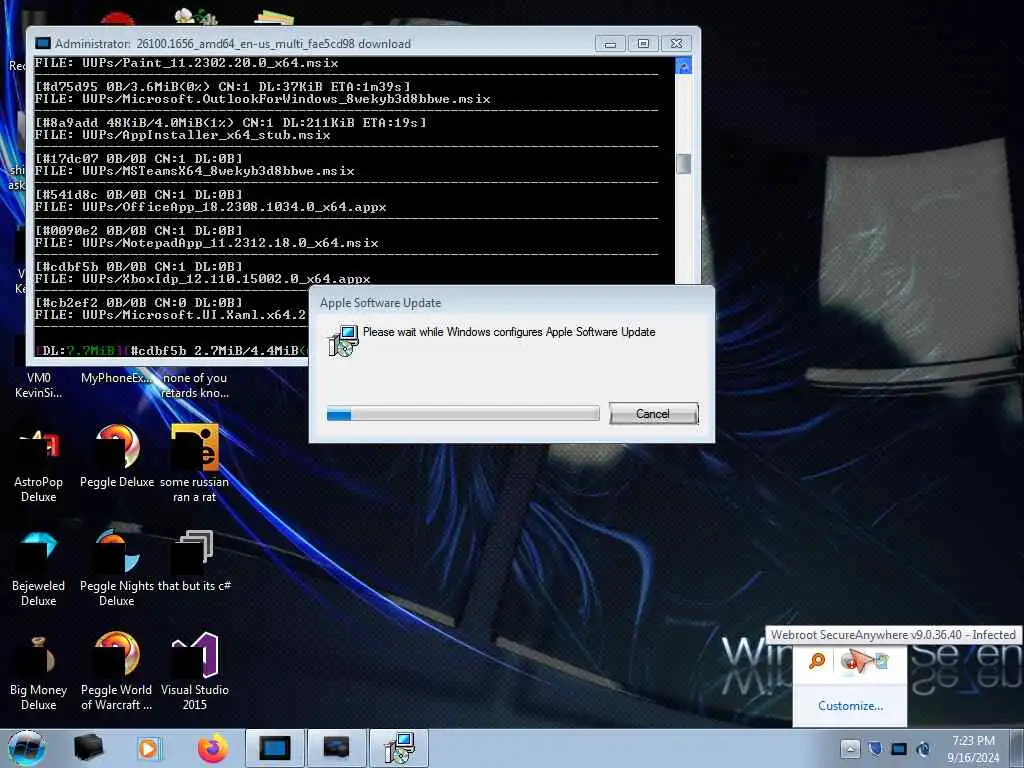Select the Bejeweled Deluxe desktop icon
1024x768 pixels.
(39, 569)
